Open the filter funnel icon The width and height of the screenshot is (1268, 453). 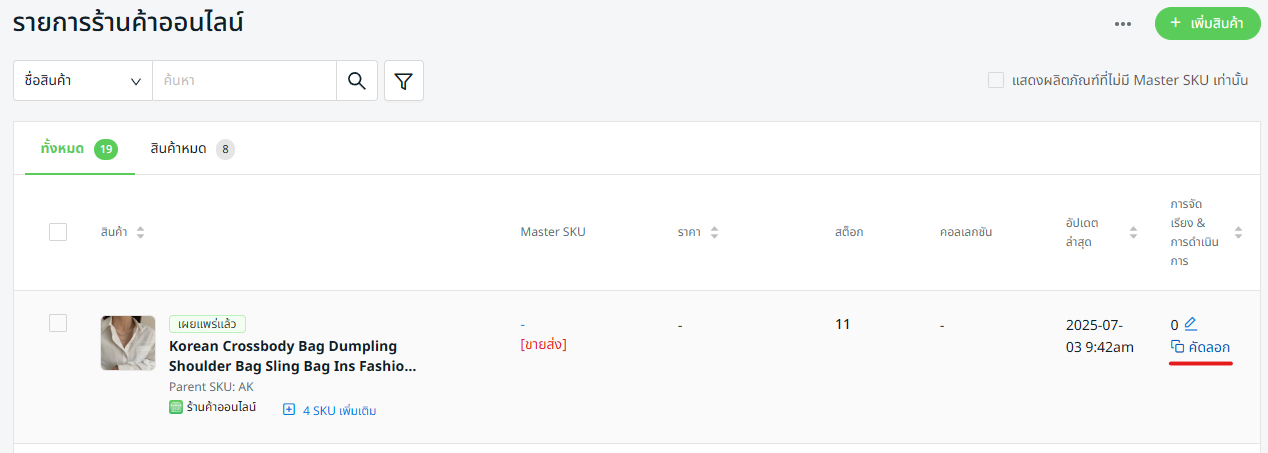[x=404, y=81]
